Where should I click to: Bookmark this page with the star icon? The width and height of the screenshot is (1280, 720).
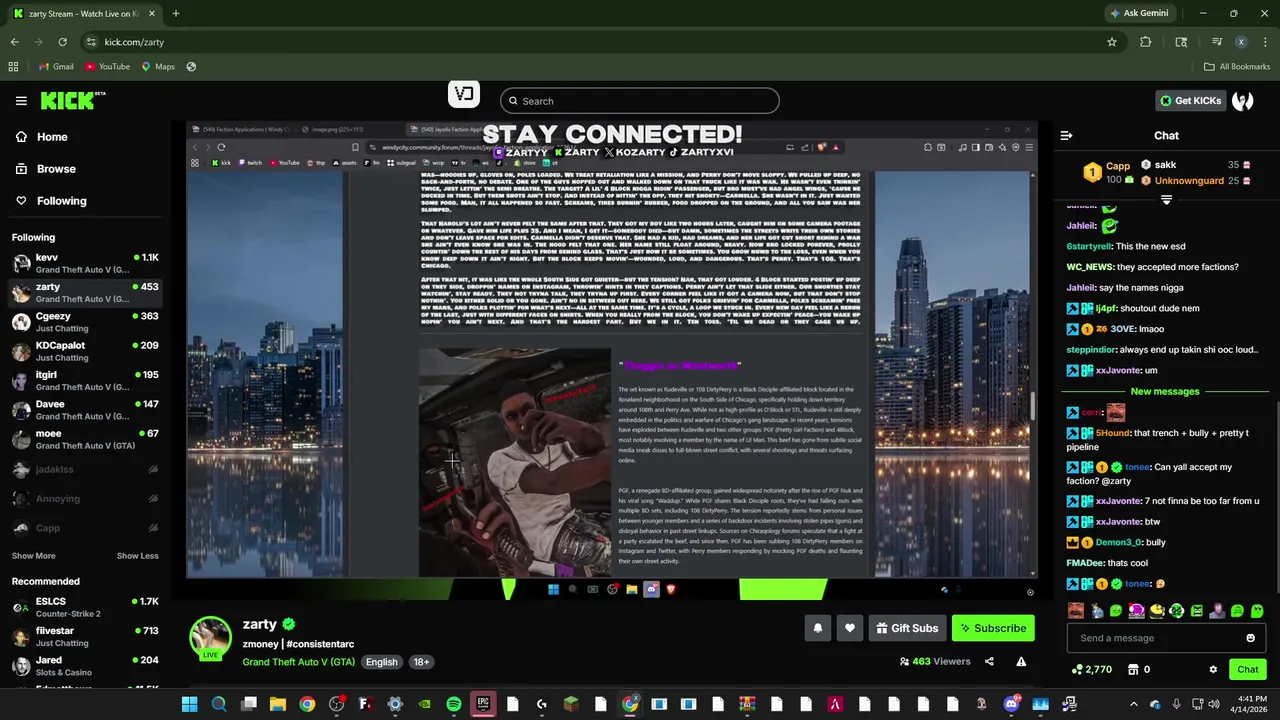1111,42
